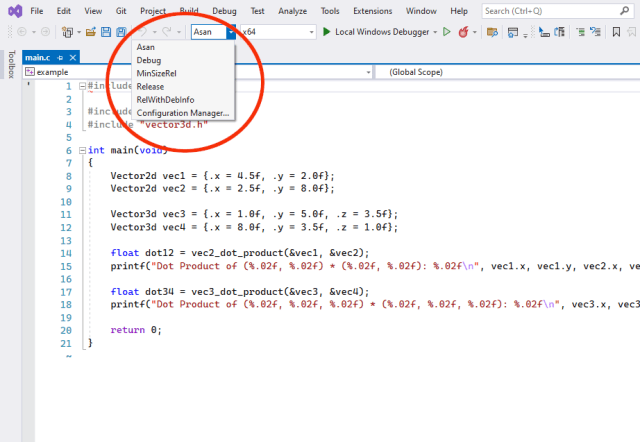Click the New Project icon
Screen dimensions: 640x442
(x=67, y=32)
